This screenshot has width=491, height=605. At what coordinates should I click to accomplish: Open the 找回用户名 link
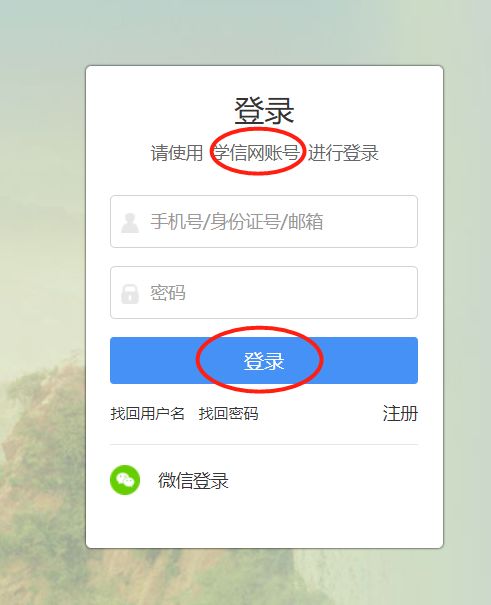pyautogui.click(x=147, y=414)
